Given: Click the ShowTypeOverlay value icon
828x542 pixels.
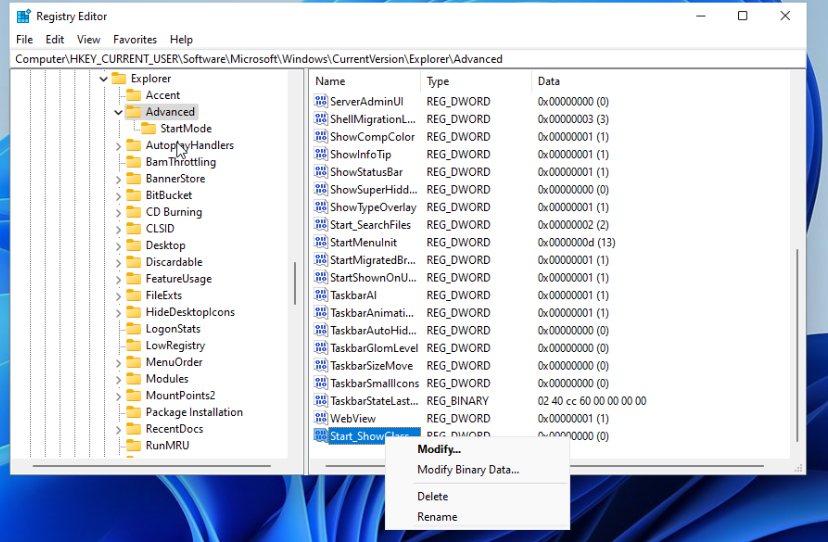Looking at the screenshot, I should pos(321,207).
